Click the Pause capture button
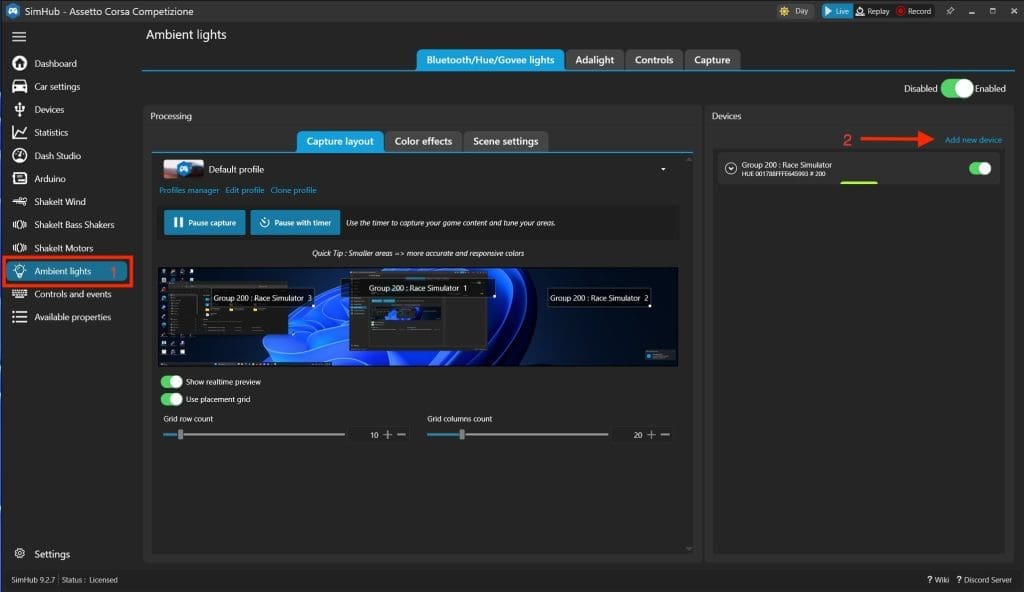 (x=204, y=223)
